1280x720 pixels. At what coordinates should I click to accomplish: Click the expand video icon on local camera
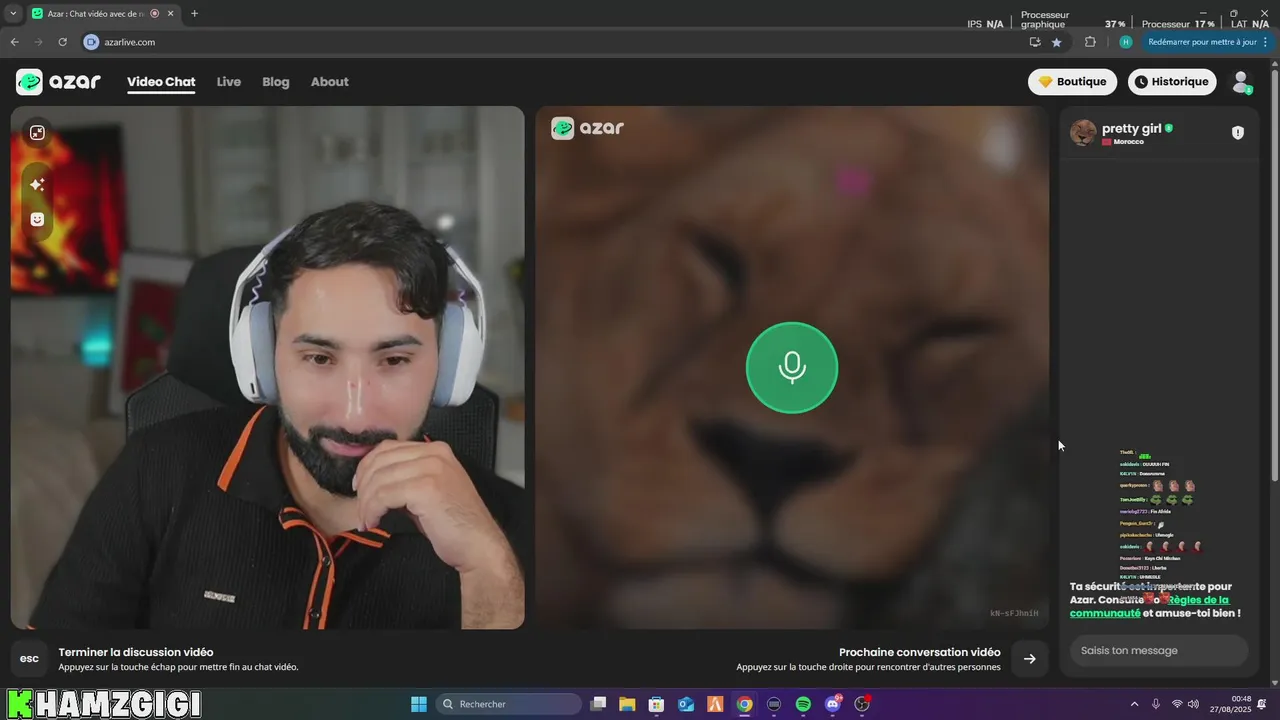click(37, 133)
